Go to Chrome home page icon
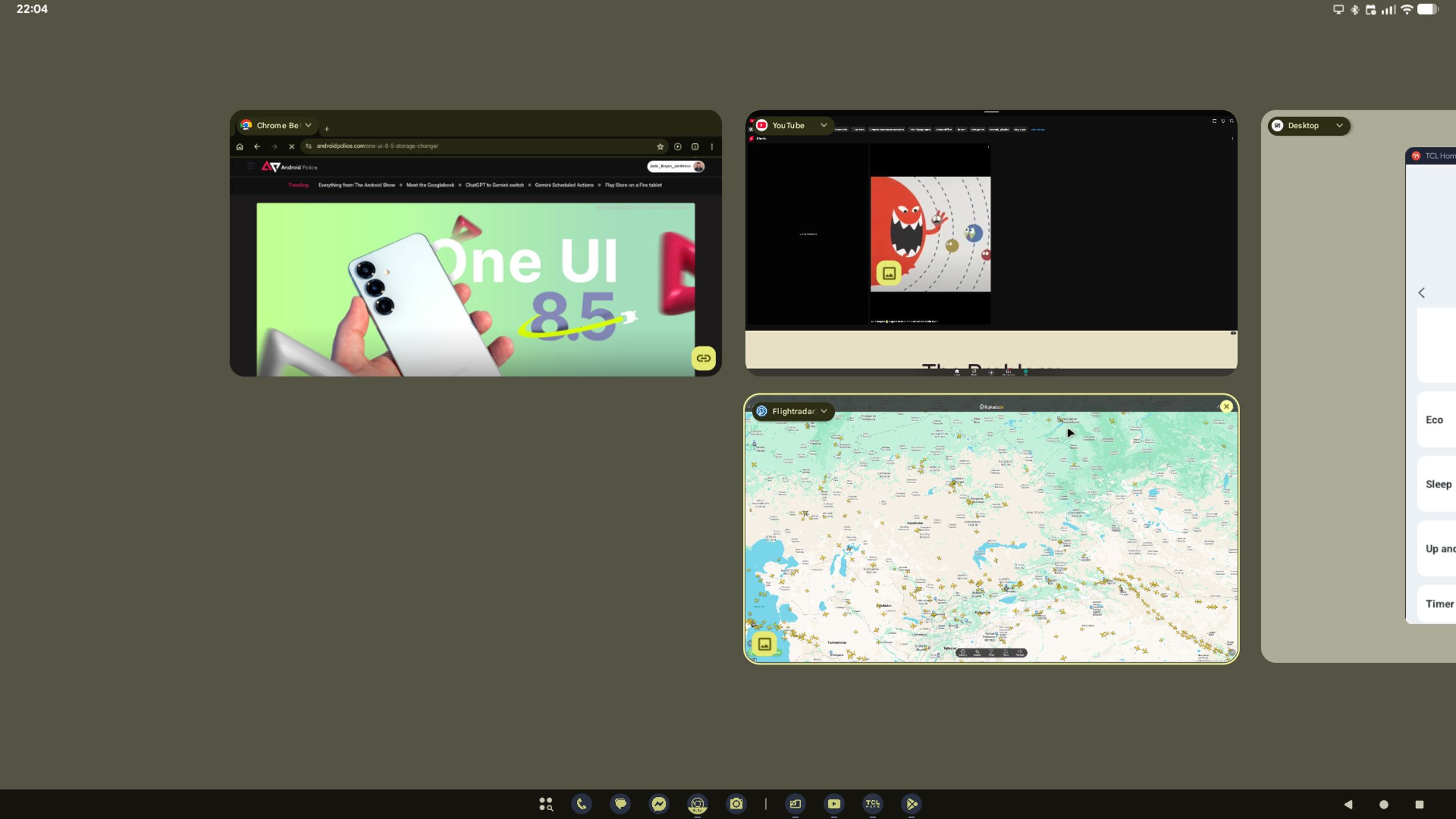This screenshot has height=819, width=1456. pos(239,147)
